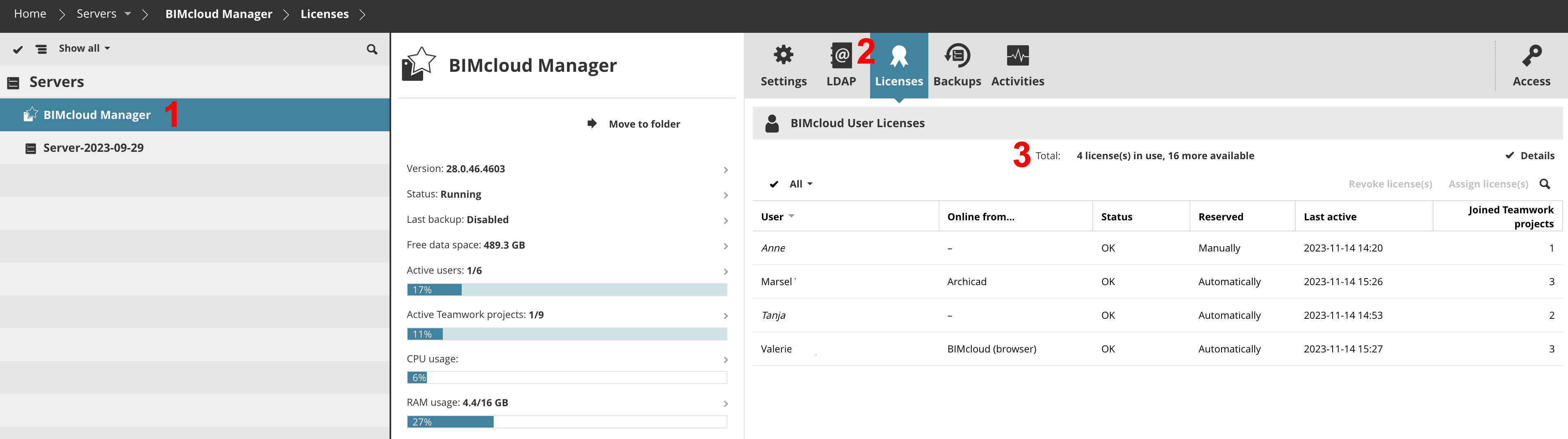This screenshot has height=439, width=1568.
Task: Toggle the select-all checkmark in sidebar toolbar
Action: pos(18,49)
